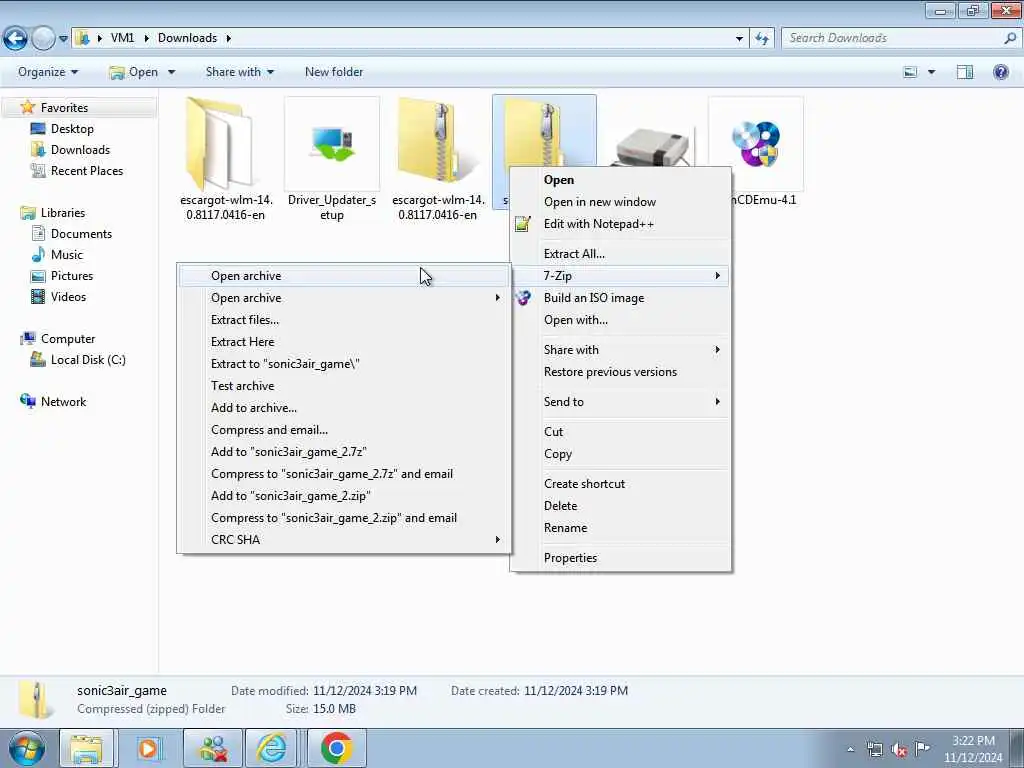Click the taskbar clock showing 3:22 PM
Viewport: 1024px width, 768px height.
click(972, 748)
